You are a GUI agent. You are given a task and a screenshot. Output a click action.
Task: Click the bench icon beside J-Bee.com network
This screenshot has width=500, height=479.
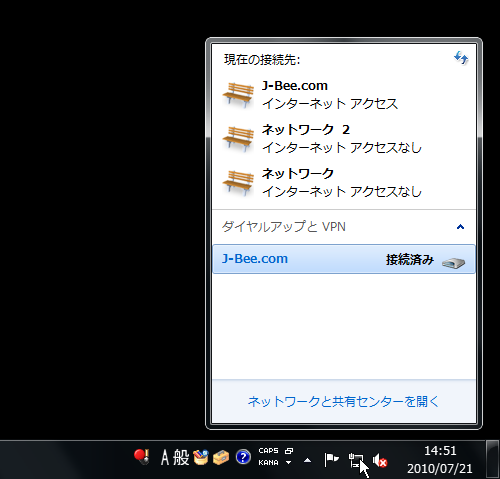pos(238,95)
